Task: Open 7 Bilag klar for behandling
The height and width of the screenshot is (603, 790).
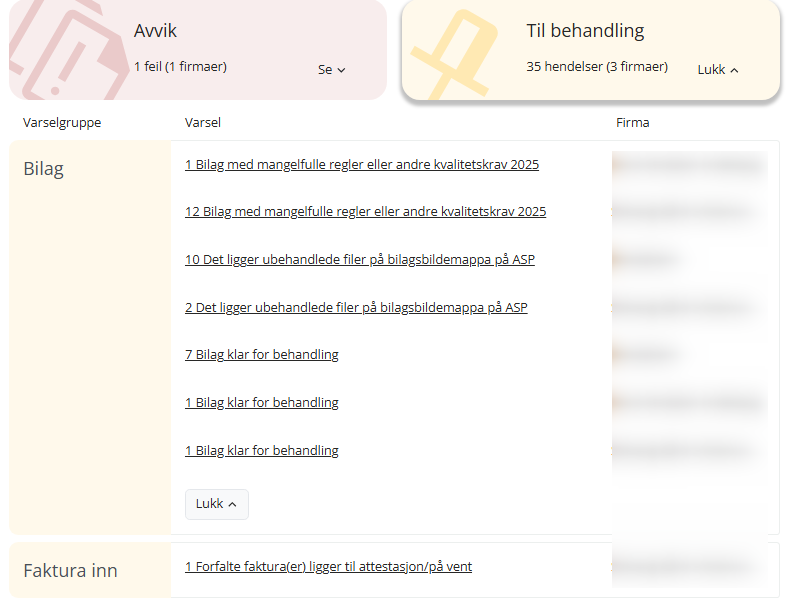Action: [261, 355]
